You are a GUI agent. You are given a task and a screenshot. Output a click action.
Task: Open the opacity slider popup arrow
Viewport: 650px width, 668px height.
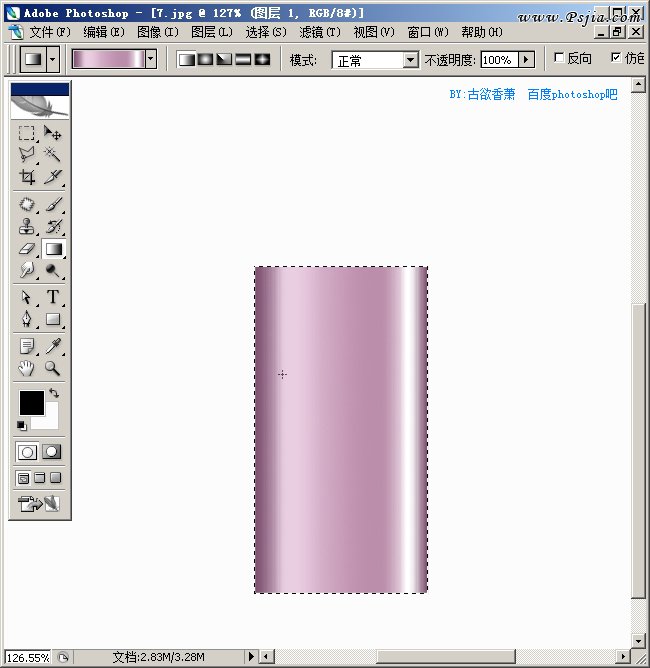(x=526, y=60)
